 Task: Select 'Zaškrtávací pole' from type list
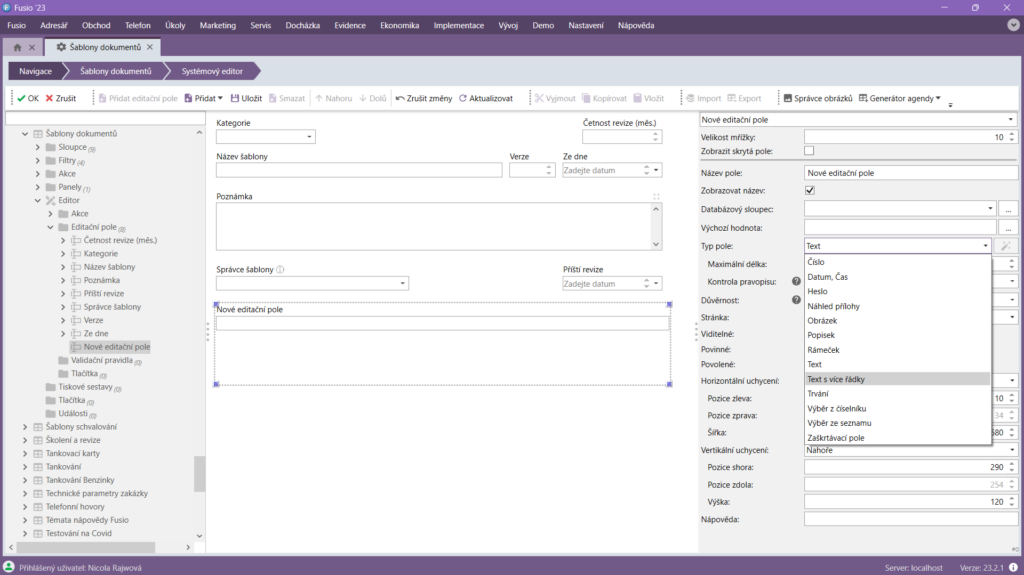click(836, 438)
